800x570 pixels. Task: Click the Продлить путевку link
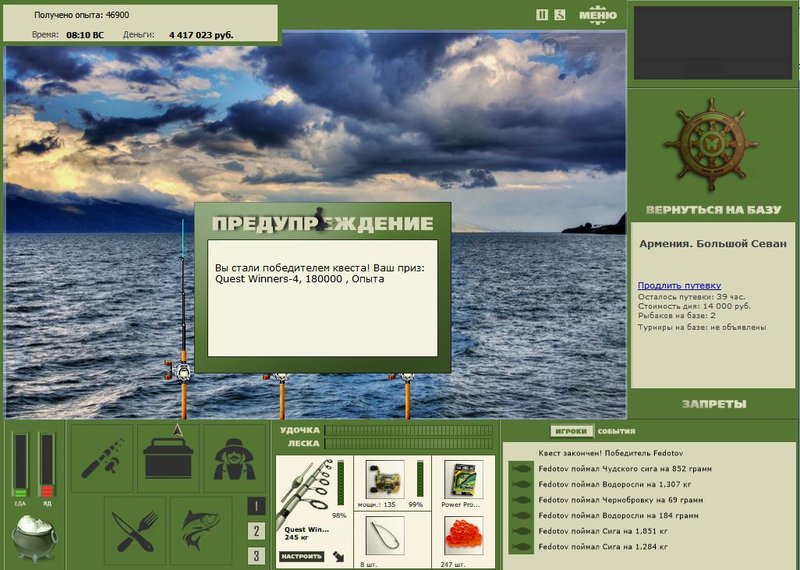pos(679,286)
